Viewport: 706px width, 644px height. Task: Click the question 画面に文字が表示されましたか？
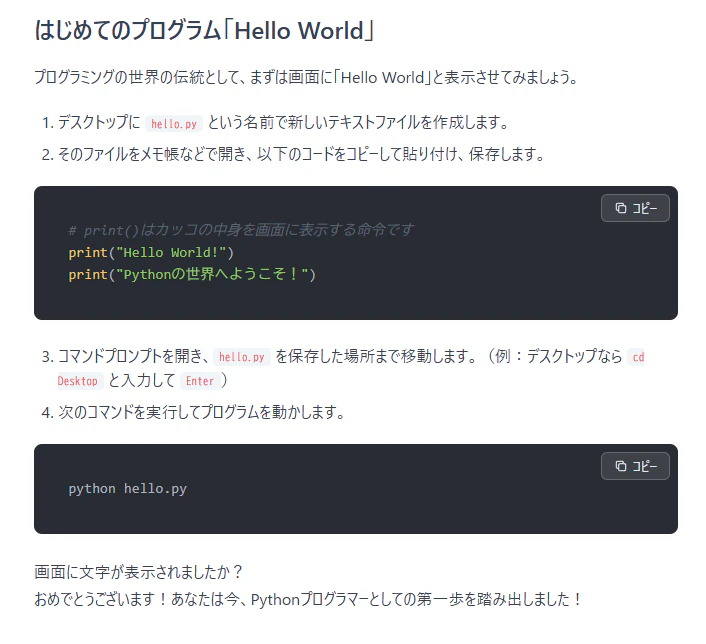[x=139, y=572]
